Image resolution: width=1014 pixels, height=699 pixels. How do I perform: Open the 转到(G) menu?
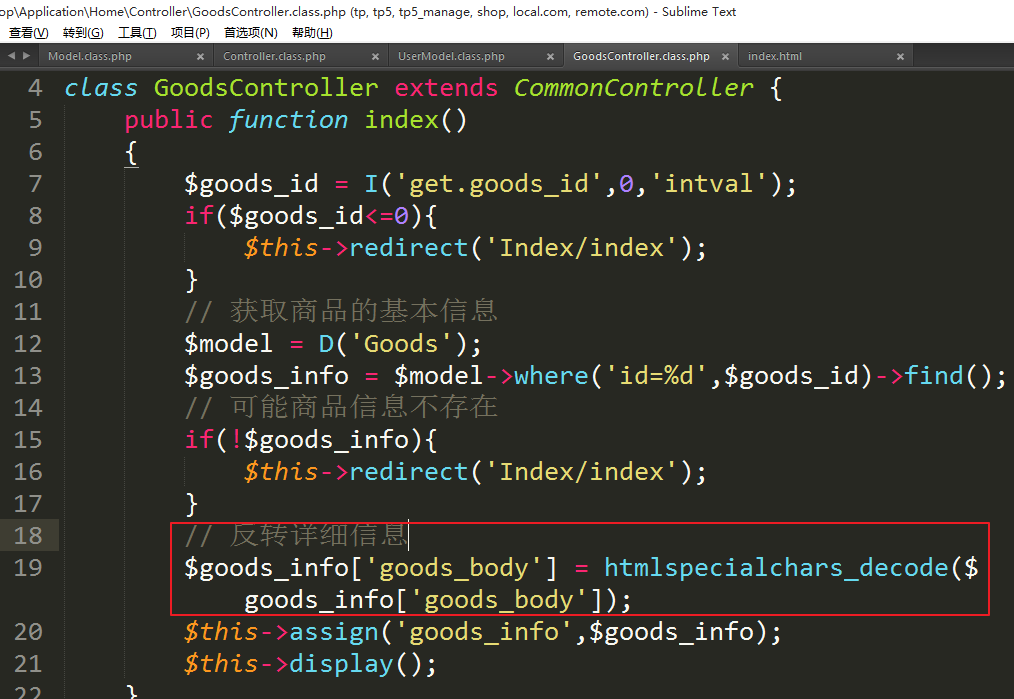(83, 33)
